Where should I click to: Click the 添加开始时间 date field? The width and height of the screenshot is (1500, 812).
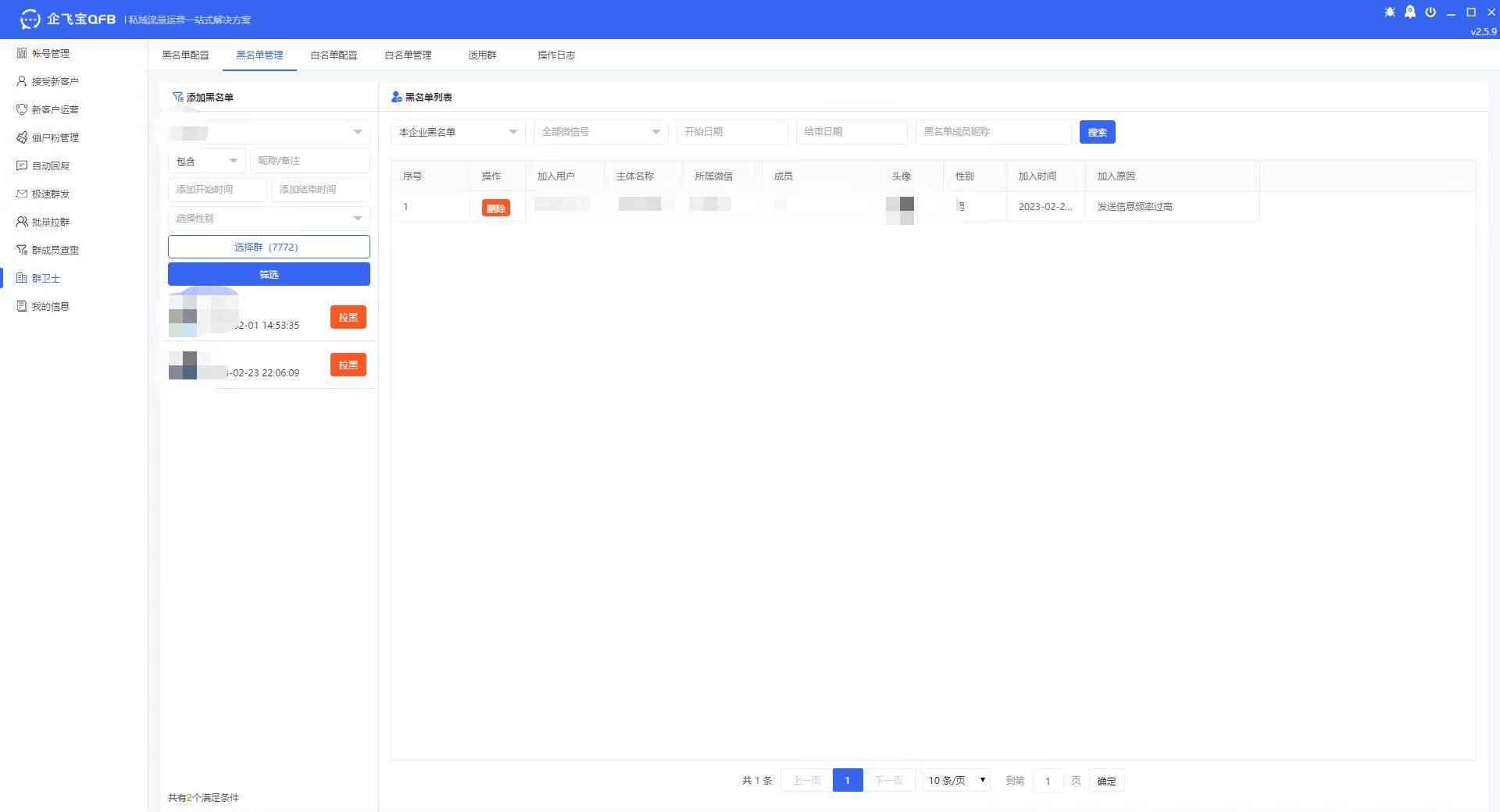click(217, 189)
